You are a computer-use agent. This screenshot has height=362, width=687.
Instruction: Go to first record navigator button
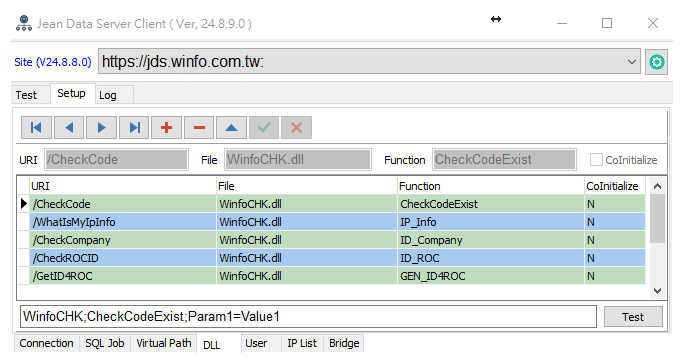tap(36, 128)
